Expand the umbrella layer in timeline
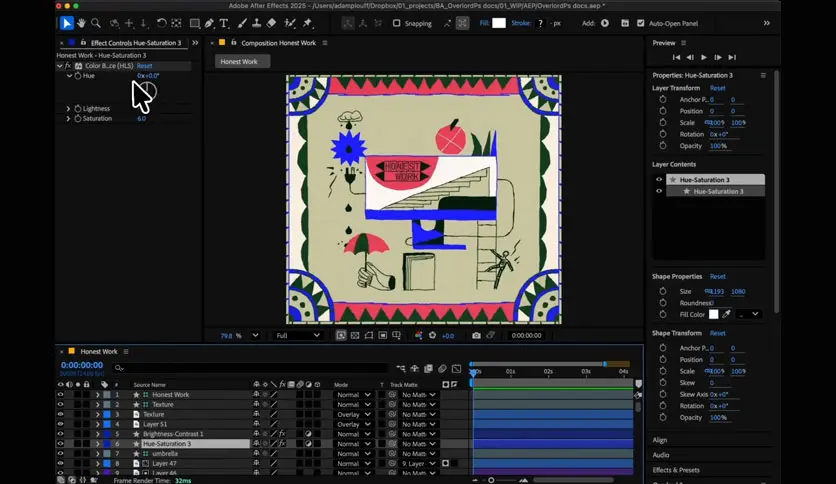 pos(97,454)
